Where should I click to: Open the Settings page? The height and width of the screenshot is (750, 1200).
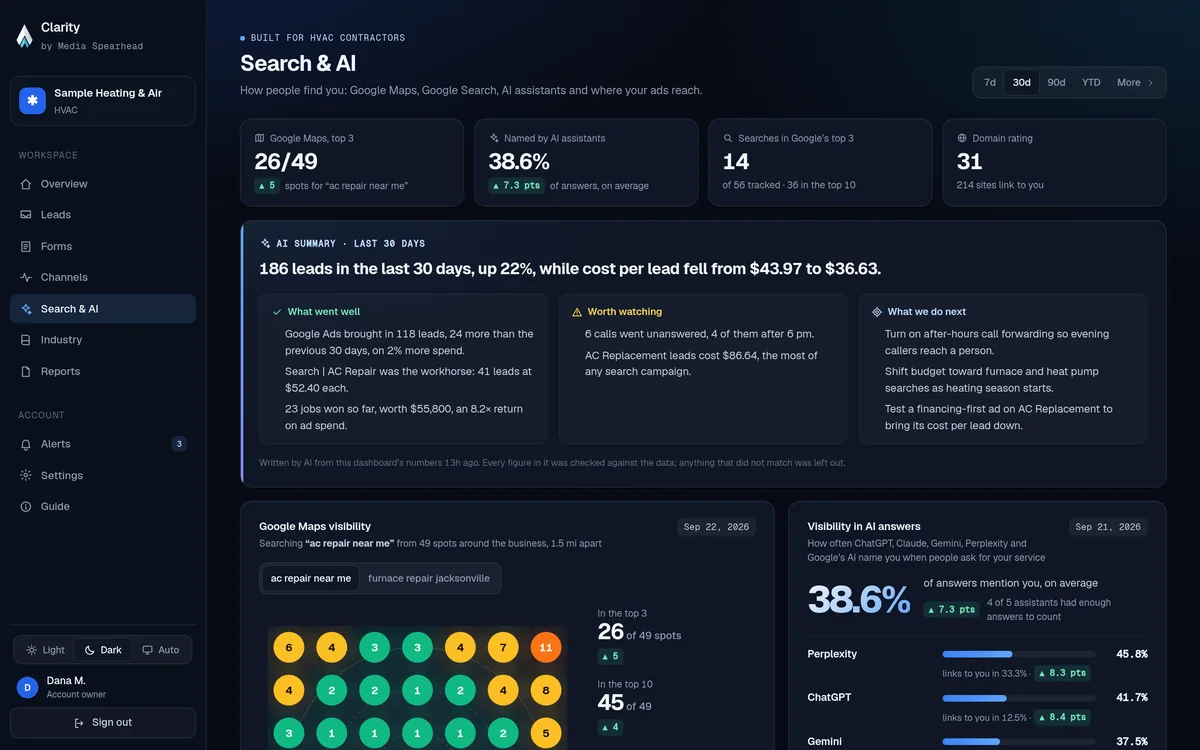coord(103,475)
